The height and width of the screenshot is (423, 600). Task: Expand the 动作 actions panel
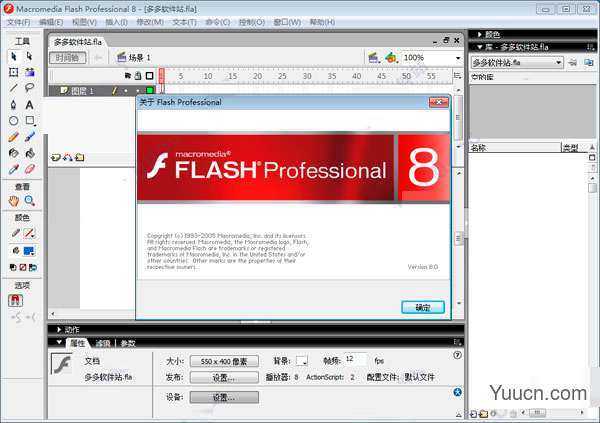coord(59,329)
